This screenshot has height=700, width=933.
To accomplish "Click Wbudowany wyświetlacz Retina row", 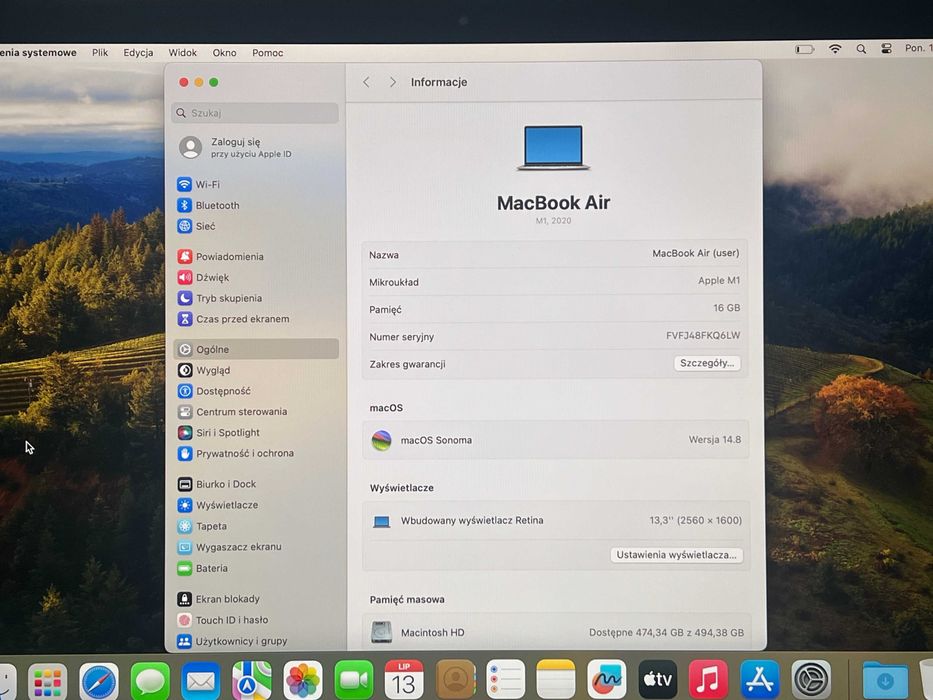I will click(556, 521).
